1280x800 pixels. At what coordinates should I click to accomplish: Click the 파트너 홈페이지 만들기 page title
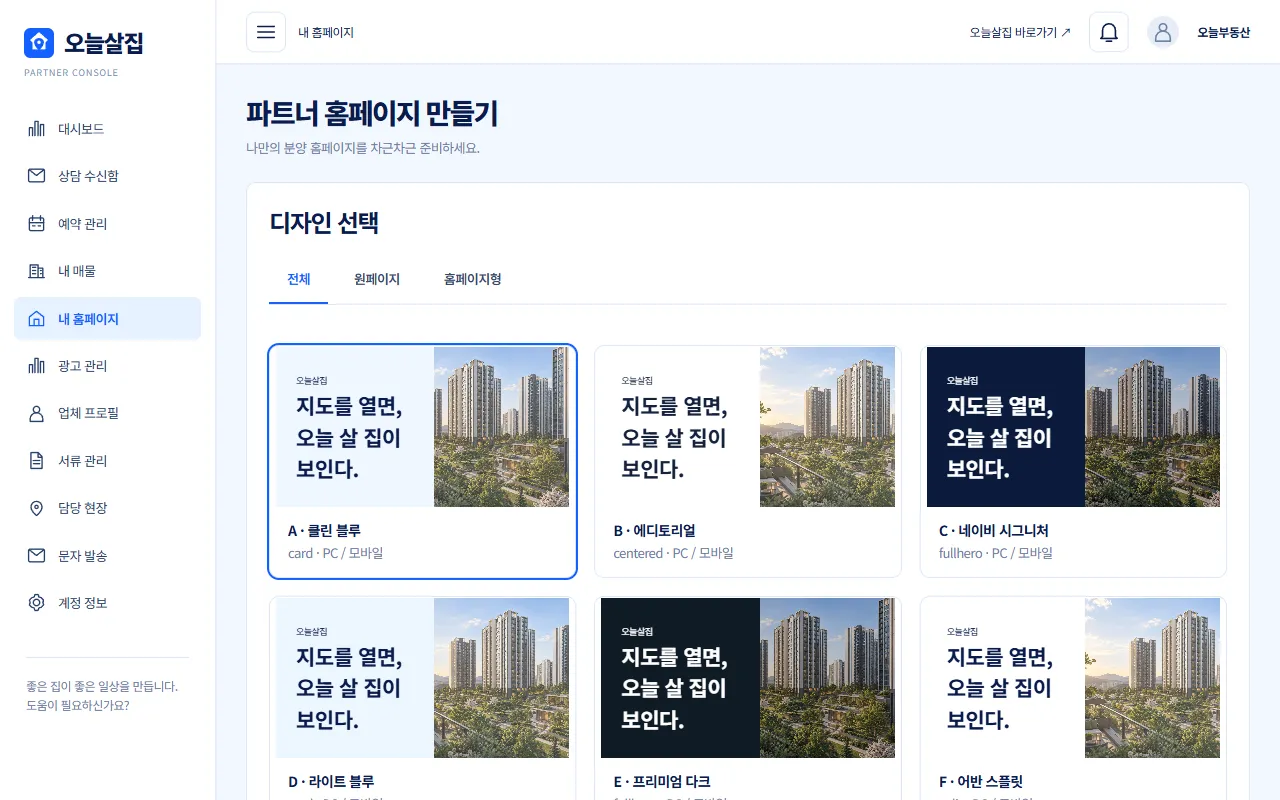pyautogui.click(x=372, y=114)
